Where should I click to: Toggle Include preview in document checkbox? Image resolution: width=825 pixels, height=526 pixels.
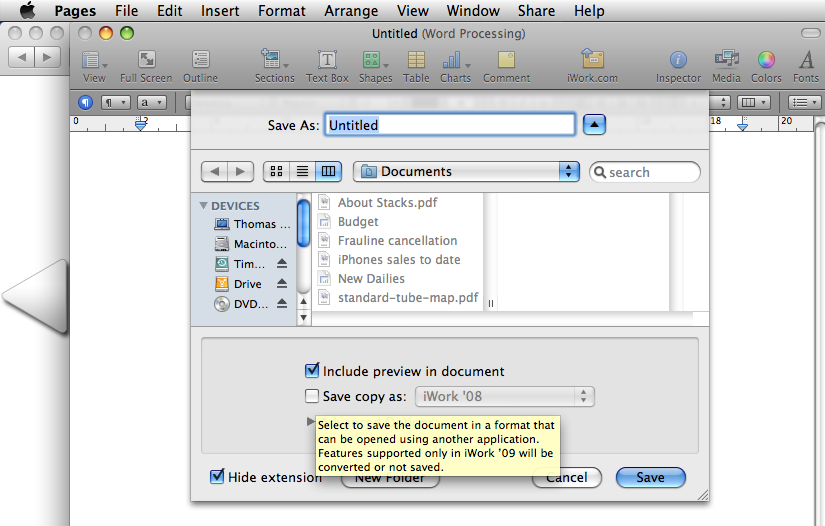point(312,371)
